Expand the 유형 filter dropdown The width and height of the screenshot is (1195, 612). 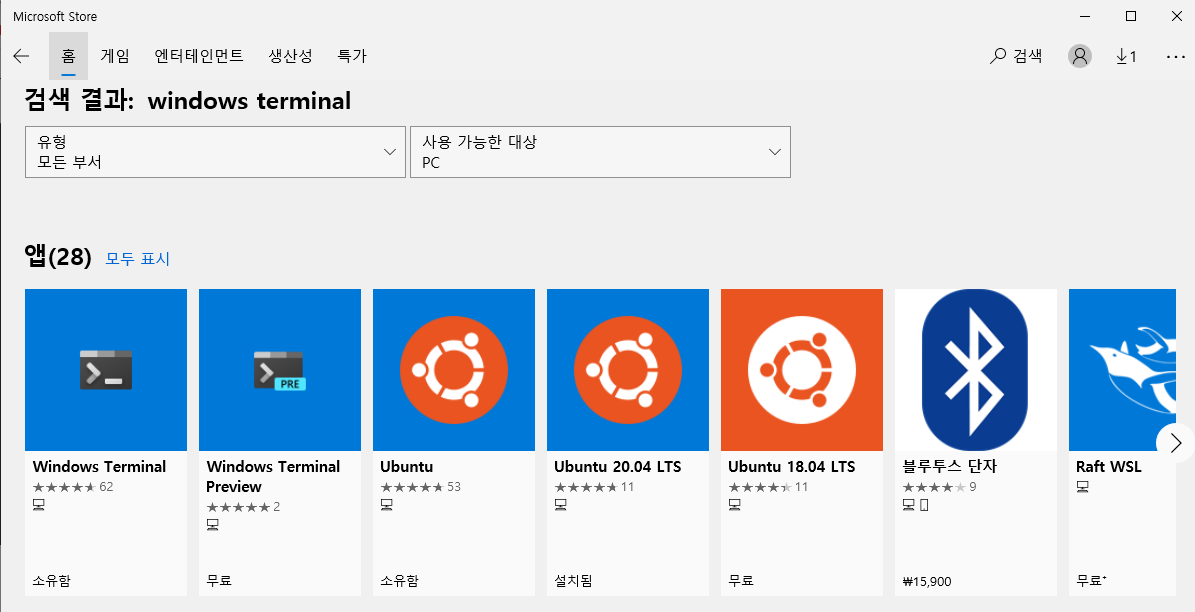[x=215, y=152]
